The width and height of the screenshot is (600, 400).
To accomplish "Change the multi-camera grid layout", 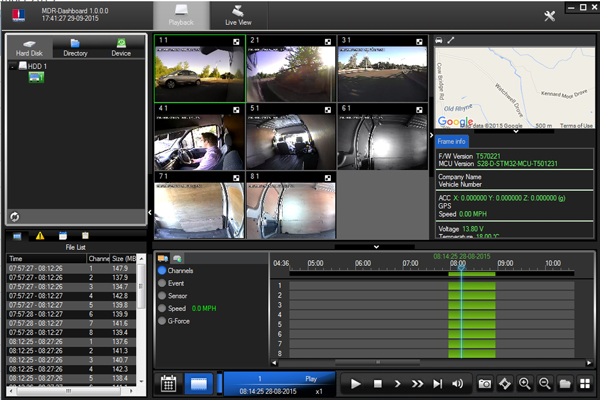I will tap(585, 383).
